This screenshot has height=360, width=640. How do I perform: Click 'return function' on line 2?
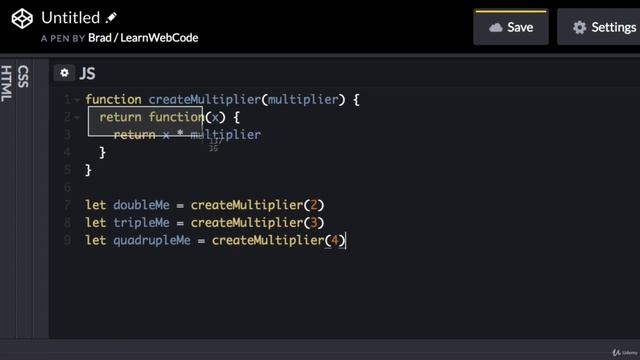pyautogui.click(x=152, y=118)
